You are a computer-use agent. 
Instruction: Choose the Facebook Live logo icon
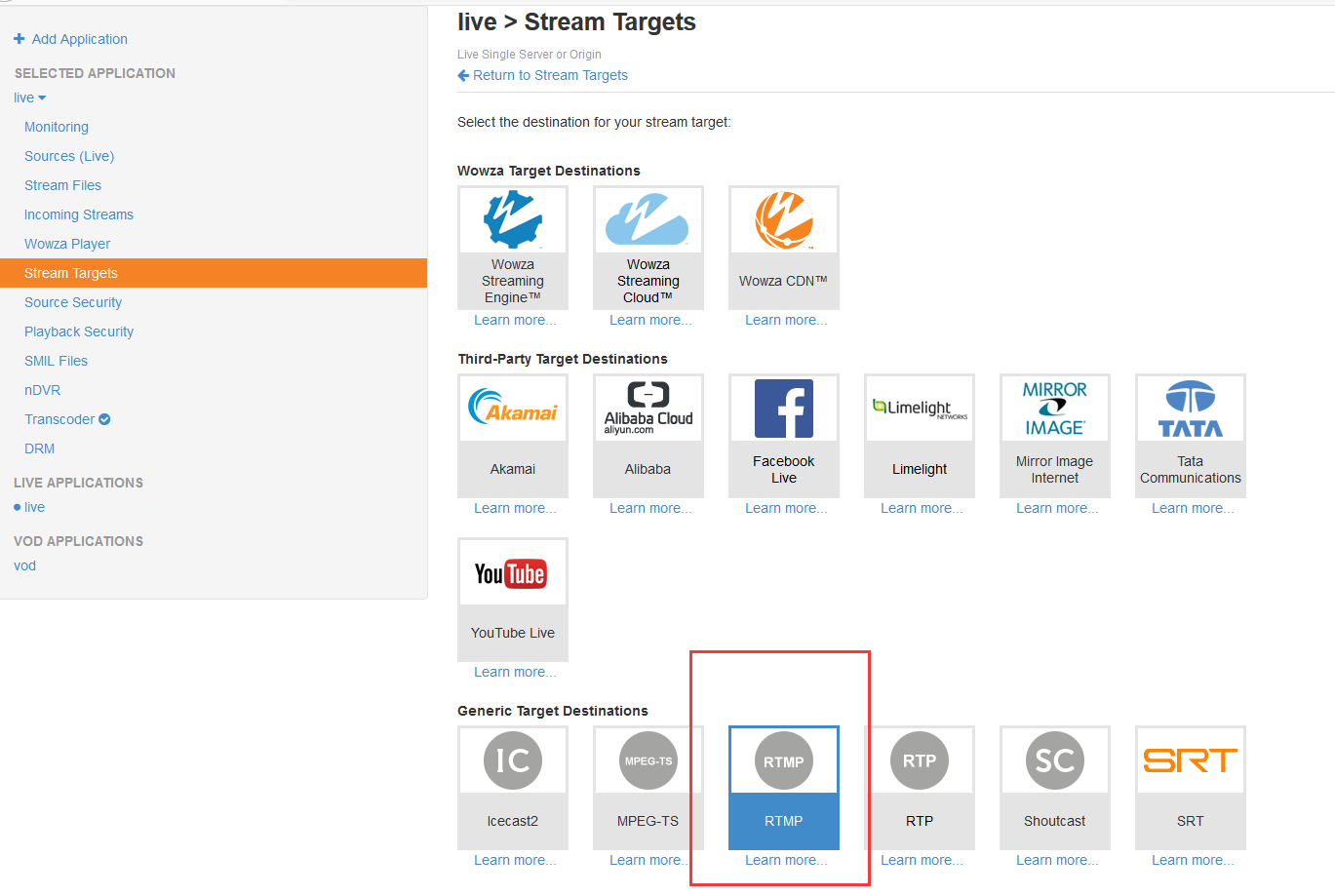784,409
